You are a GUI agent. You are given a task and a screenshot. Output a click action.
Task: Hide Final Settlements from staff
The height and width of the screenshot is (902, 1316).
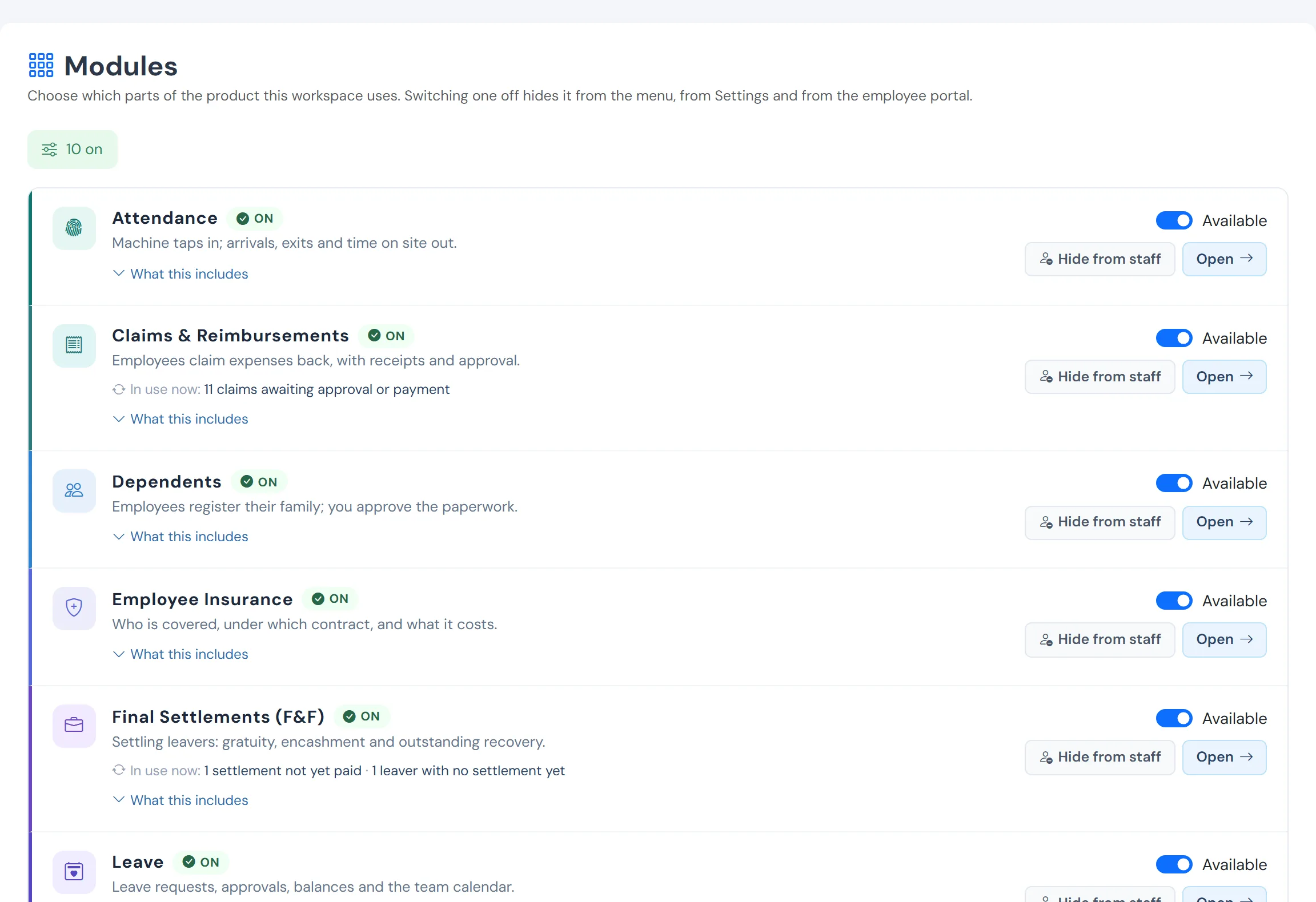point(1100,757)
